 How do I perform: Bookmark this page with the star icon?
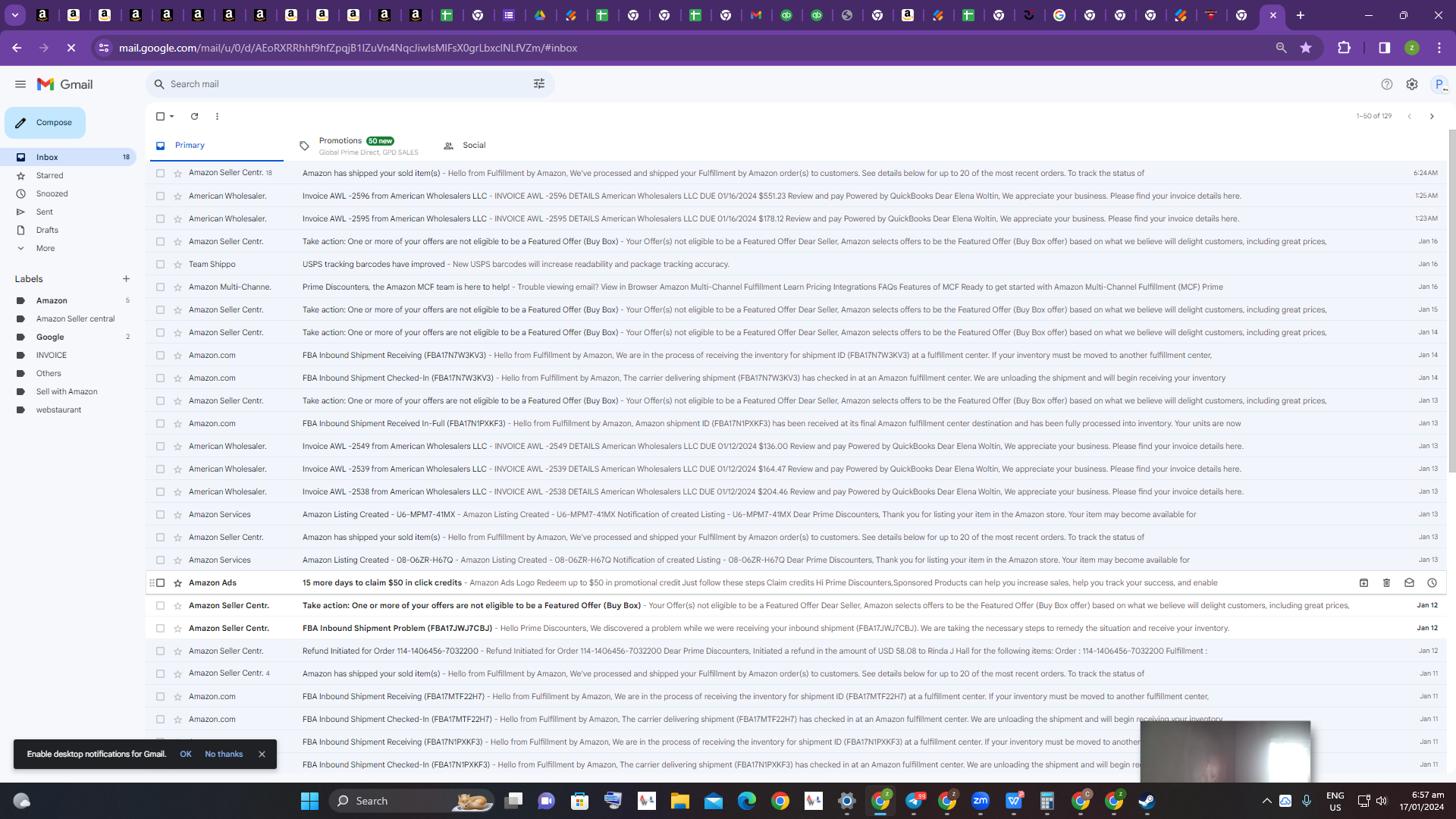(x=1306, y=48)
